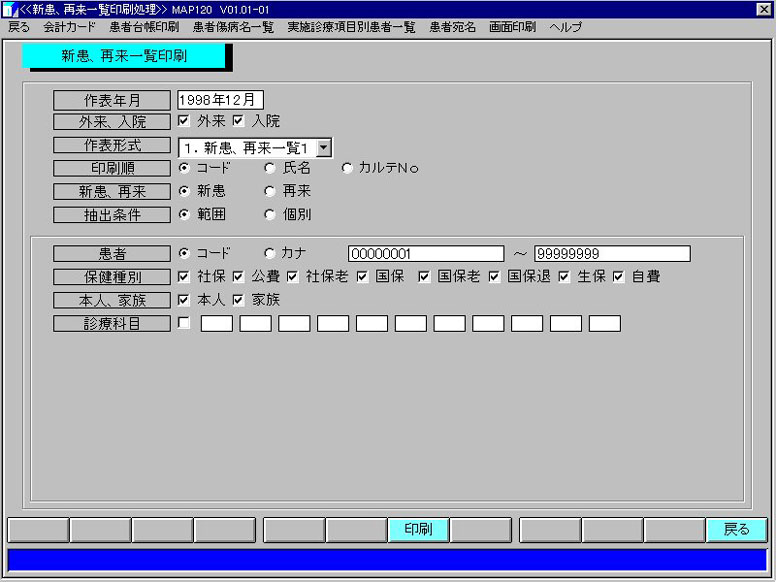This screenshot has width=776, height=582.
Task: Open the 実施診療項目別患者一覧 menu
Action: 351,27
